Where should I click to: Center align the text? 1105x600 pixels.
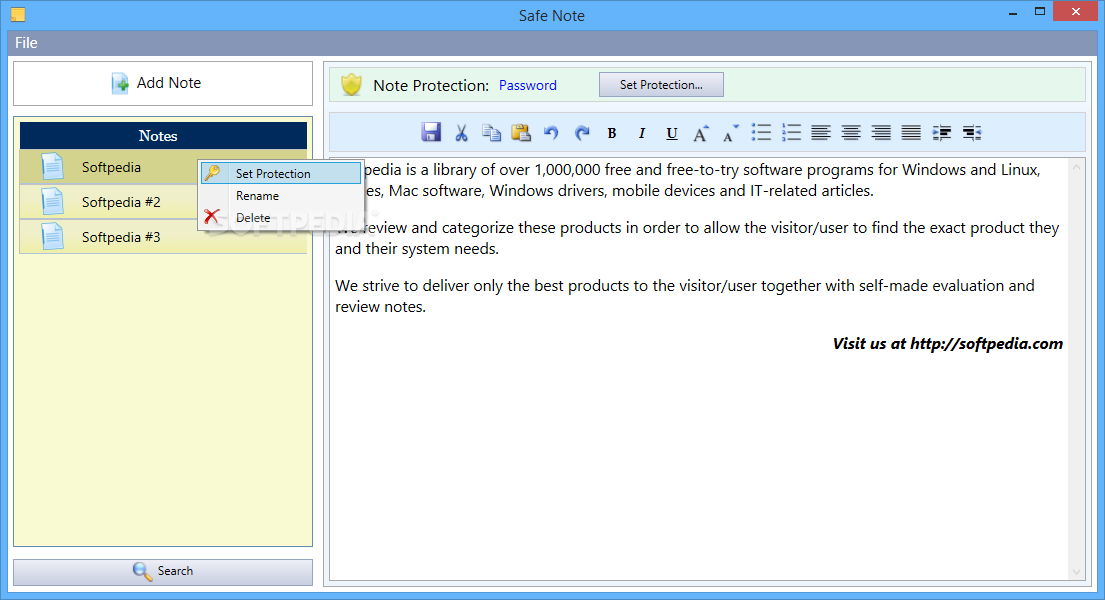851,133
